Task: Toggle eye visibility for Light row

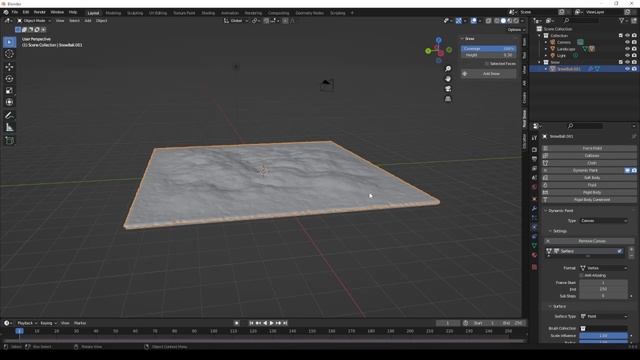Action: (627, 56)
